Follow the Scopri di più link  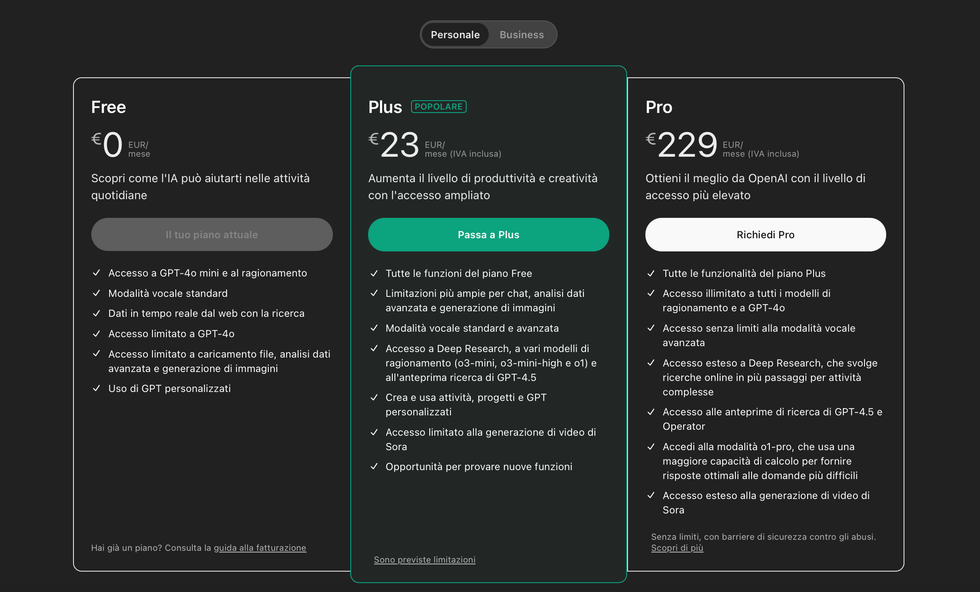pyautogui.click(x=677, y=548)
